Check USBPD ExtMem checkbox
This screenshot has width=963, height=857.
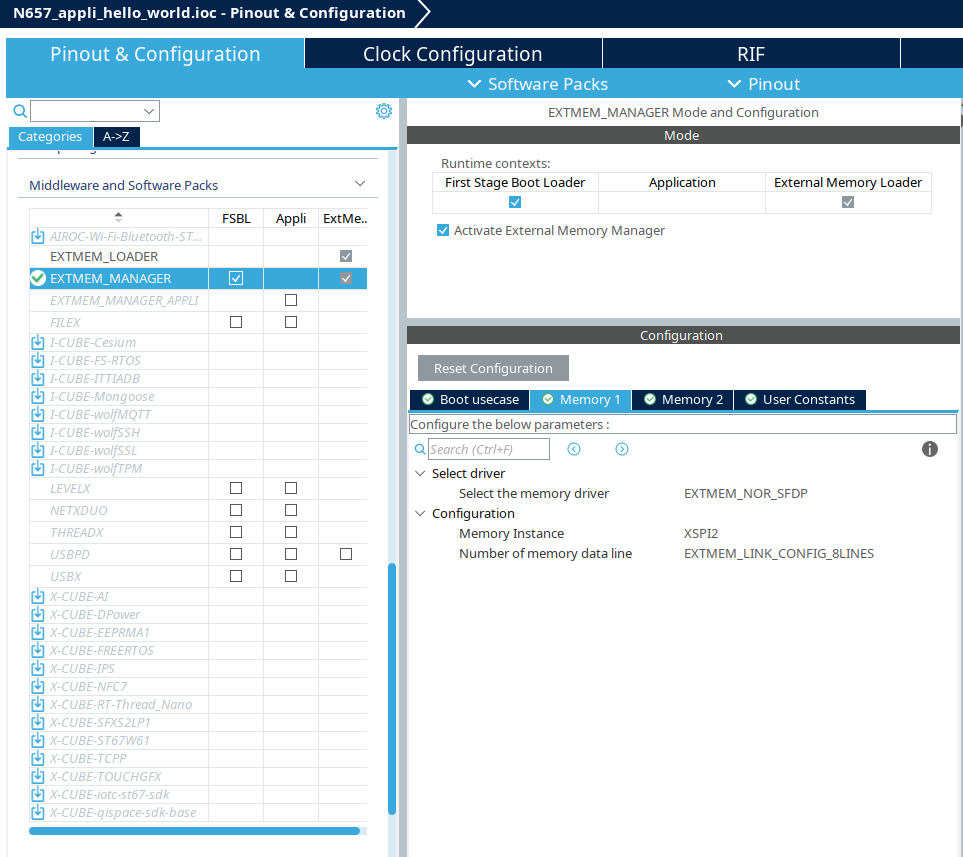coord(346,554)
